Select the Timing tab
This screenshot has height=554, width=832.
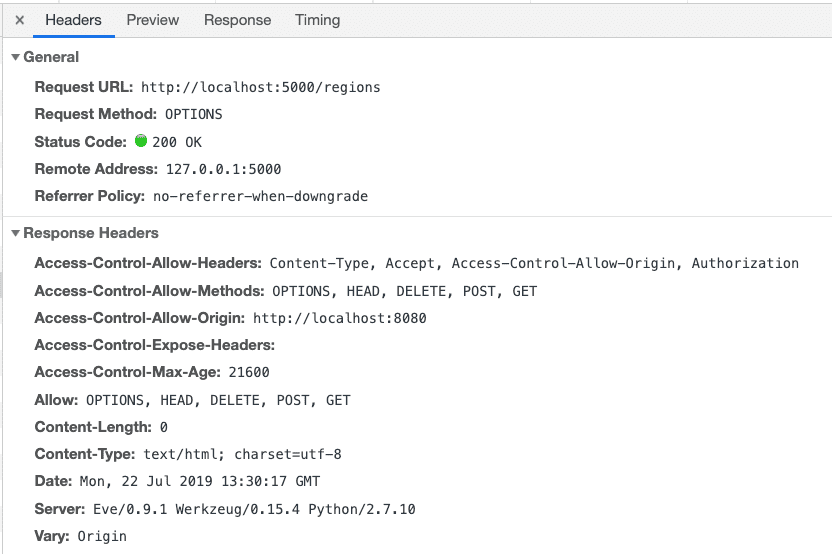(x=317, y=20)
